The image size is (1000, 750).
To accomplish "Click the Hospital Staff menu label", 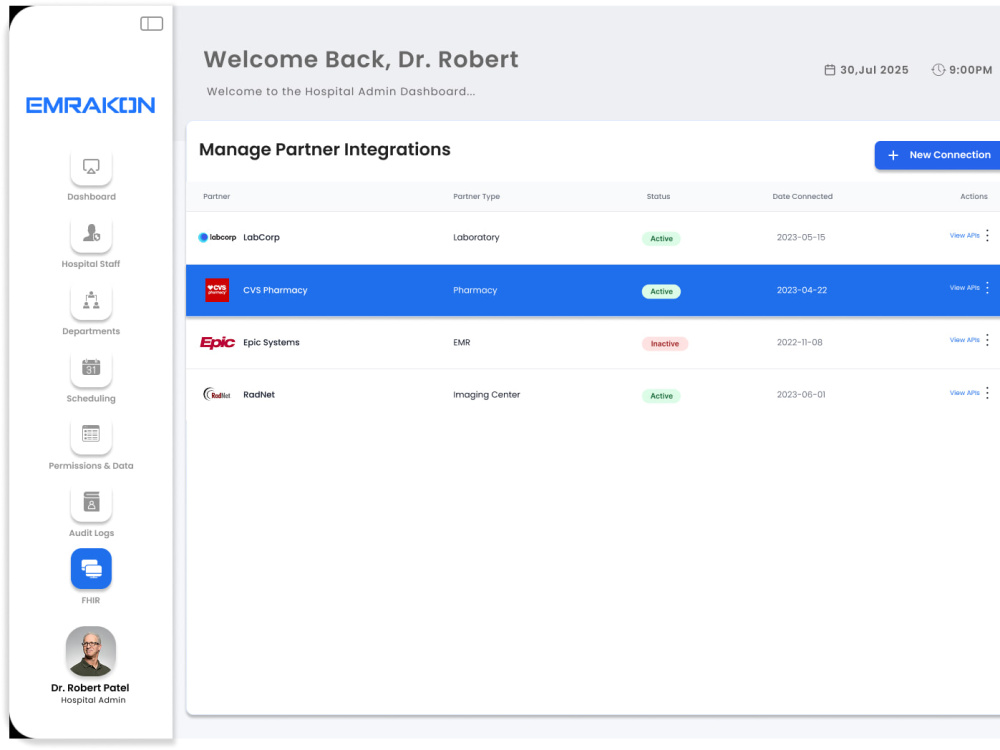I will pyautogui.click(x=91, y=264).
